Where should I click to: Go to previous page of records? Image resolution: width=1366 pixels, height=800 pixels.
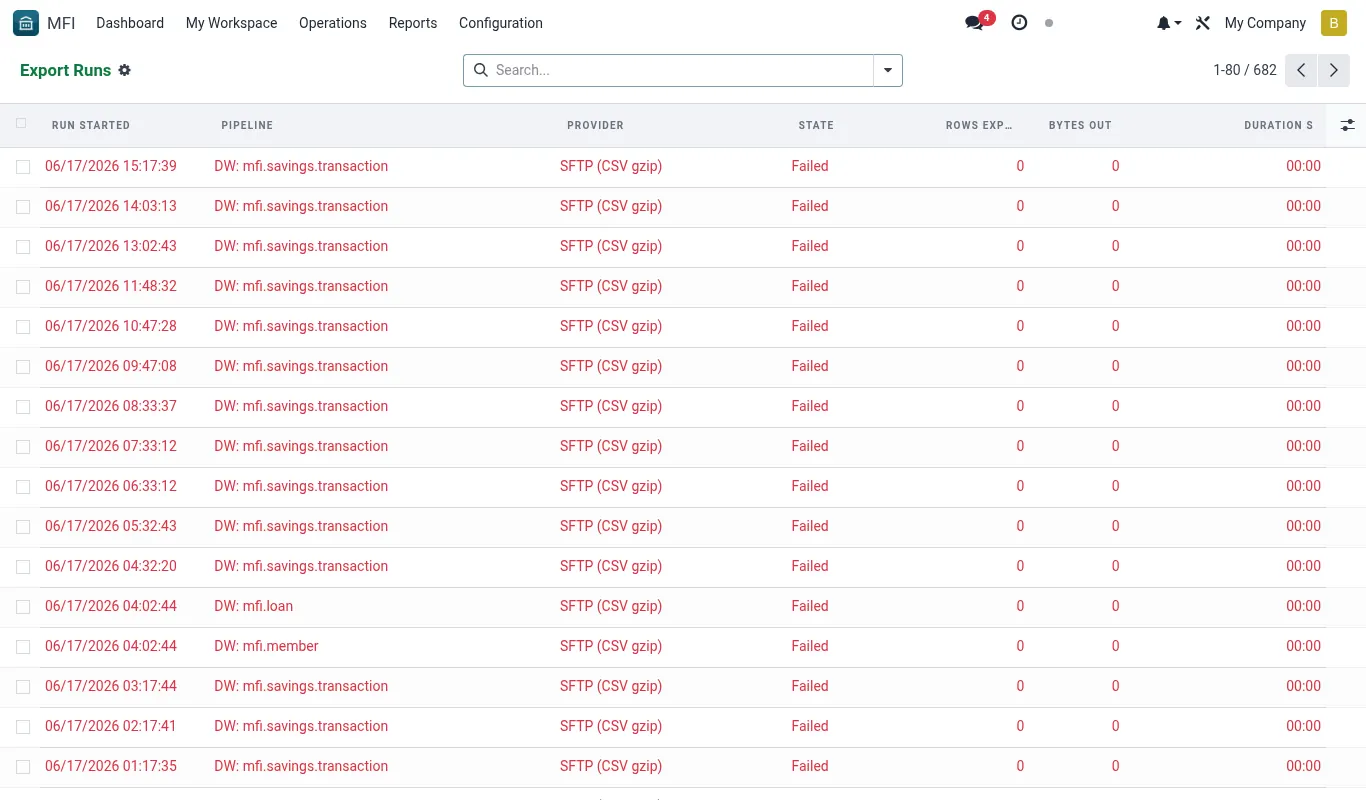1301,70
